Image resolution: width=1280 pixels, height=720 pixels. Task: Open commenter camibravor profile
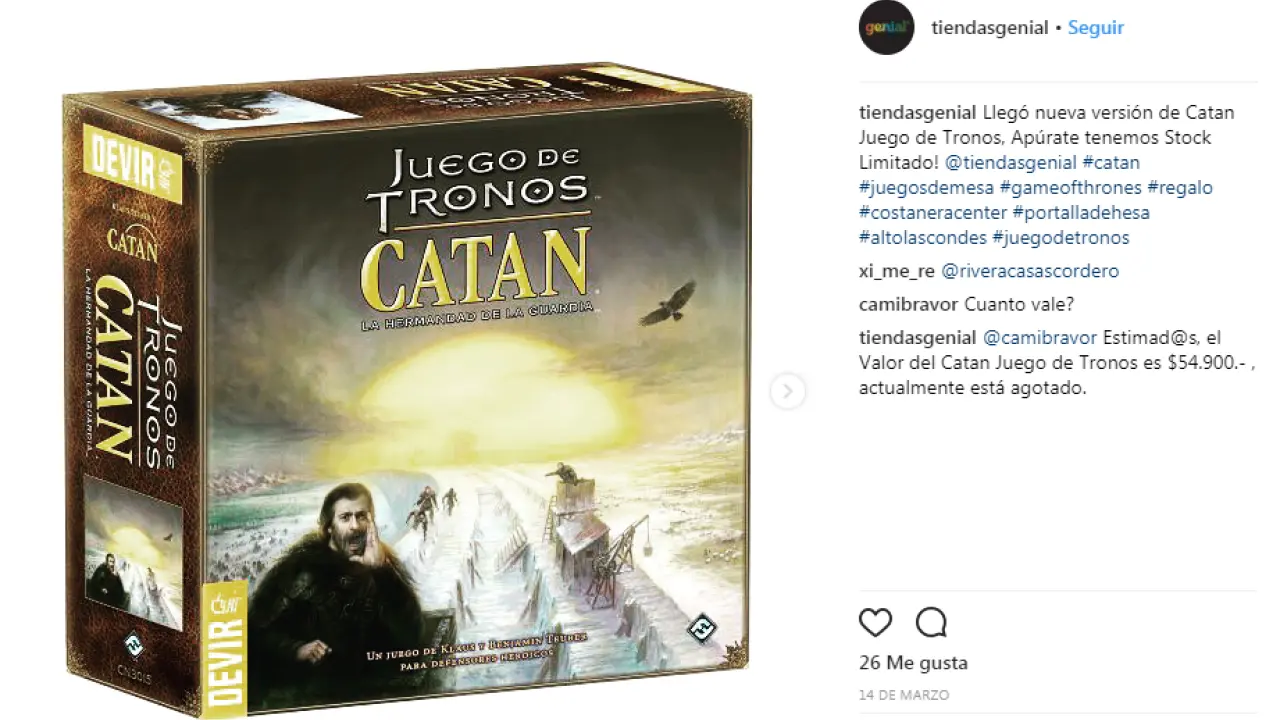point(908,304)
